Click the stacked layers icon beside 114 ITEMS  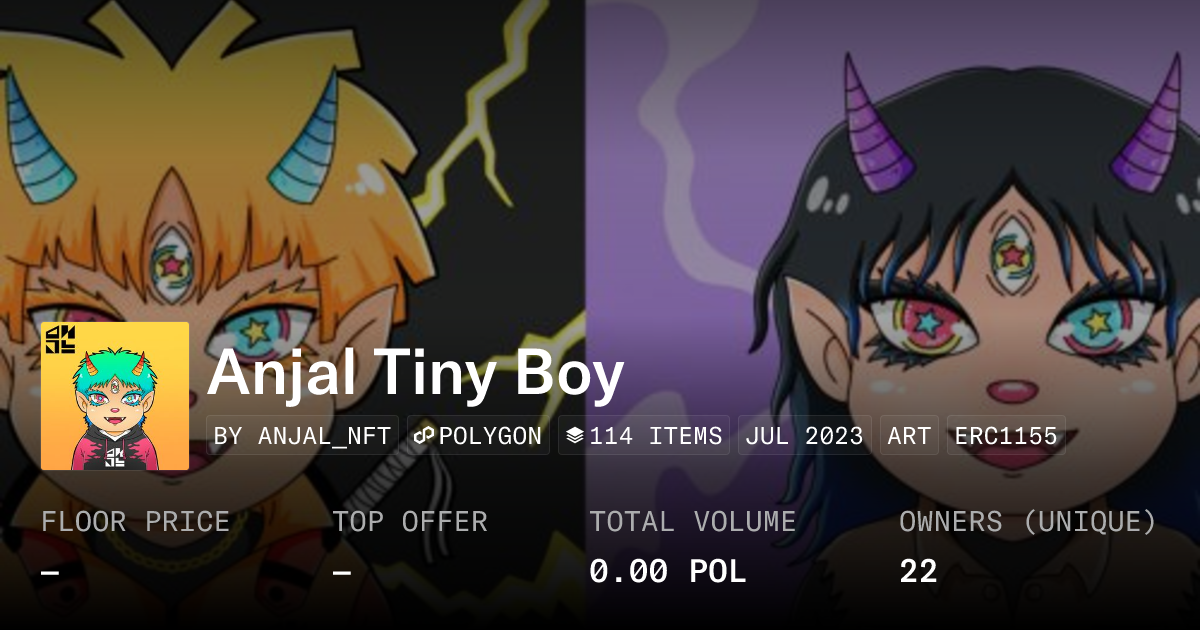(575, 436)
